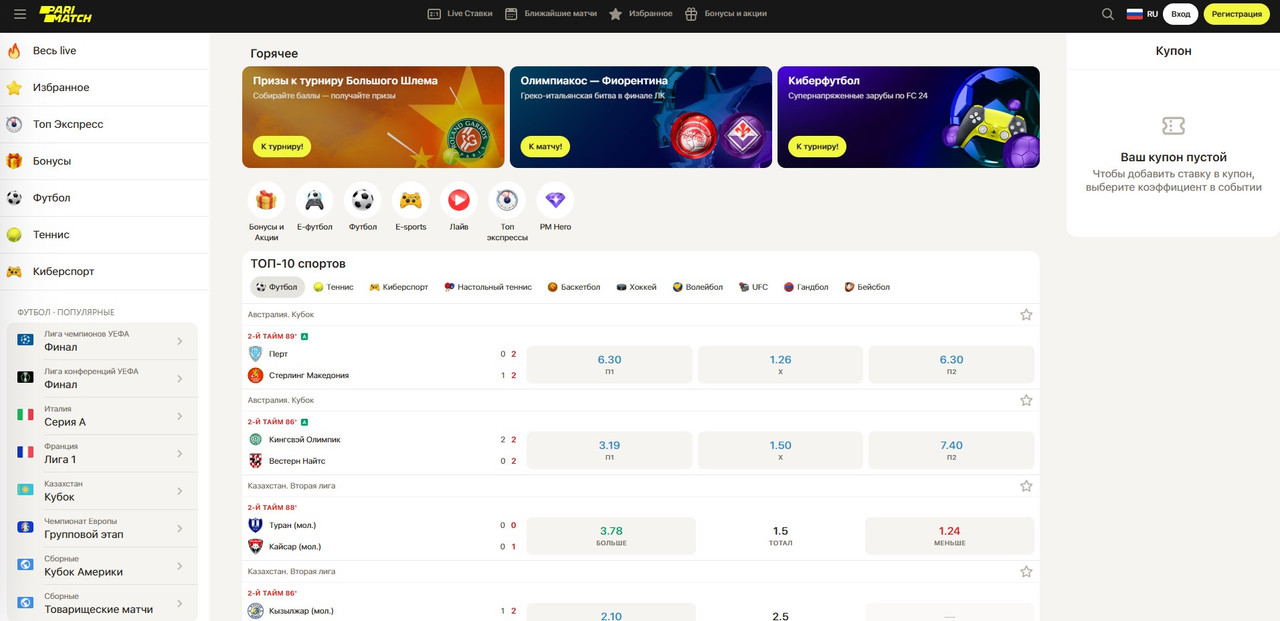Expand Италия Серия А chevron
Viewport: 1280px width, 621px height.
[x=180, y=416]
